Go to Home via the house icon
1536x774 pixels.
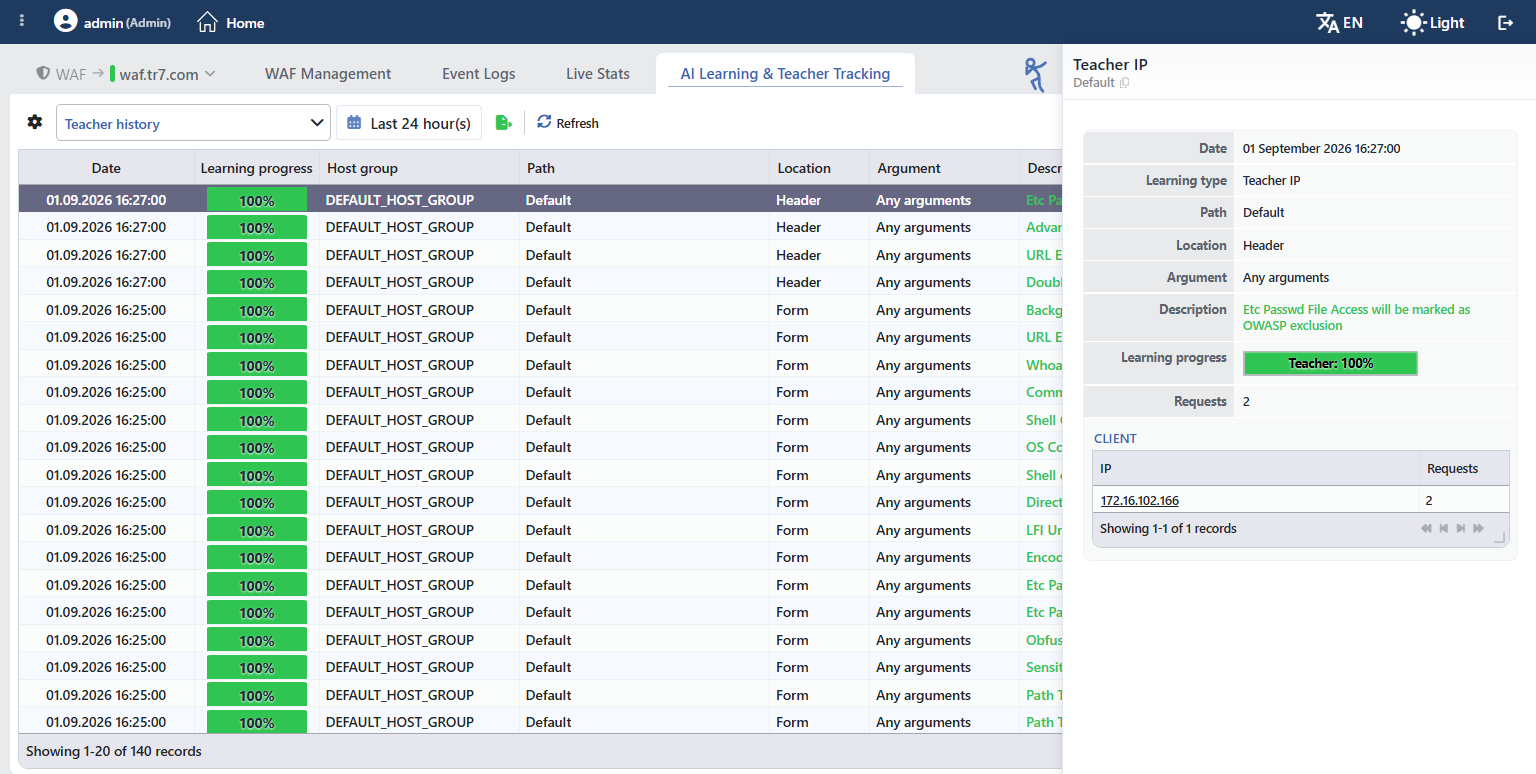point(207,22)
